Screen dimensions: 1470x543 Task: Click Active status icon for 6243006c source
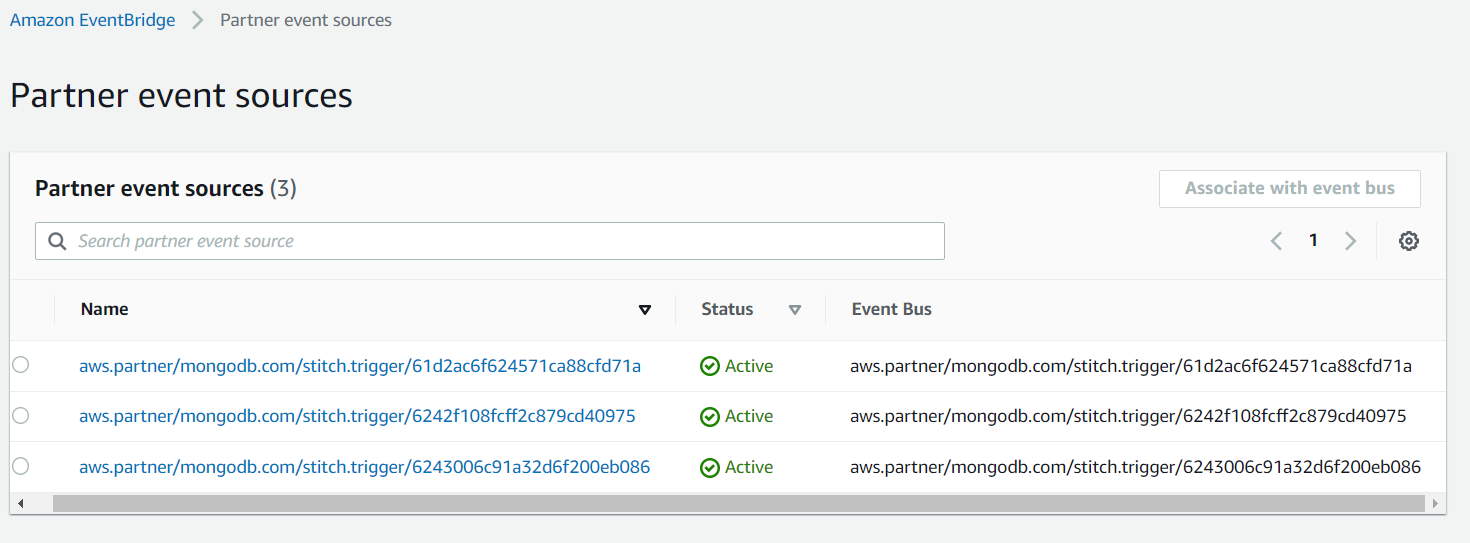(x=710, y=467)
